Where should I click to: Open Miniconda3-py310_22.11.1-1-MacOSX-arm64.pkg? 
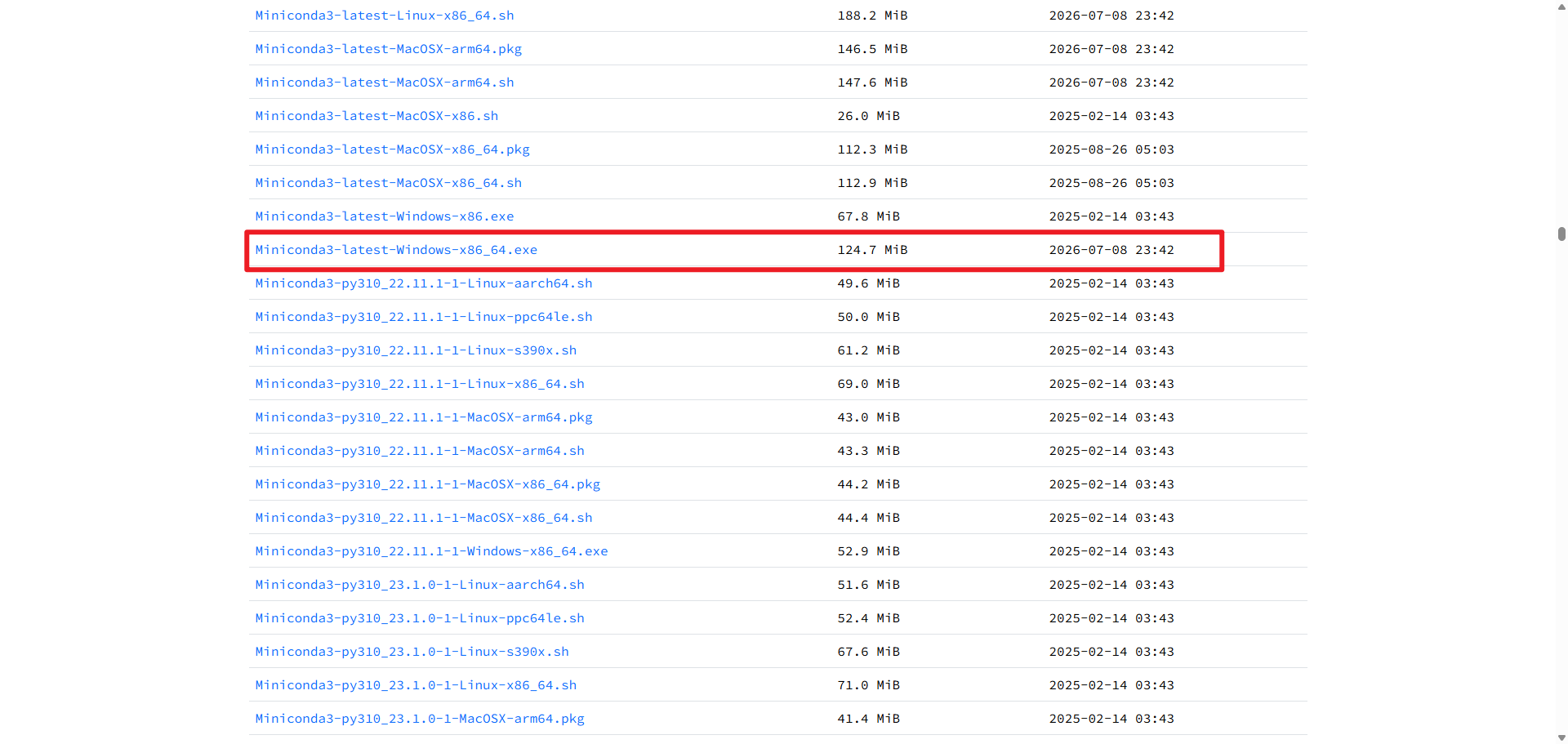click(x=424, y=417)
